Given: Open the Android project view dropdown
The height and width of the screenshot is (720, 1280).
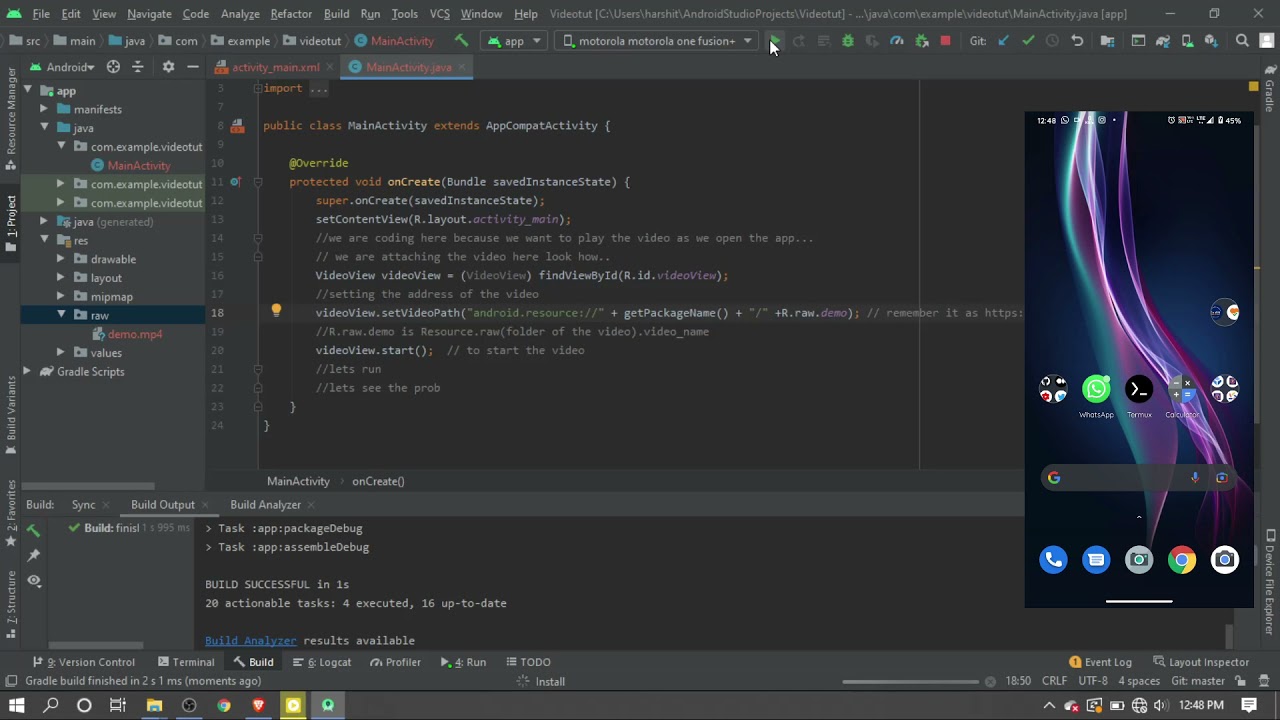Looking at the screenshot, I should 62,67.
